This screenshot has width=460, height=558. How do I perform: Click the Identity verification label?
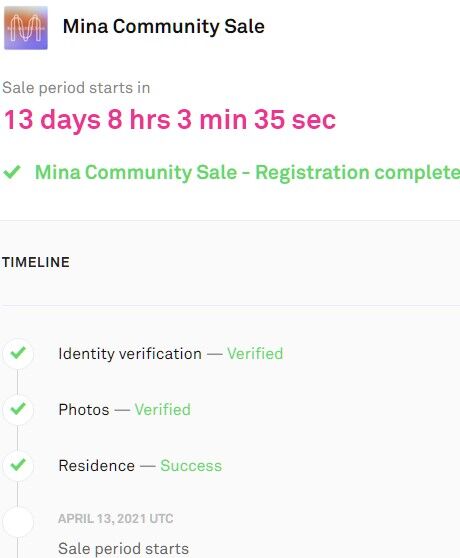(130, 354)
